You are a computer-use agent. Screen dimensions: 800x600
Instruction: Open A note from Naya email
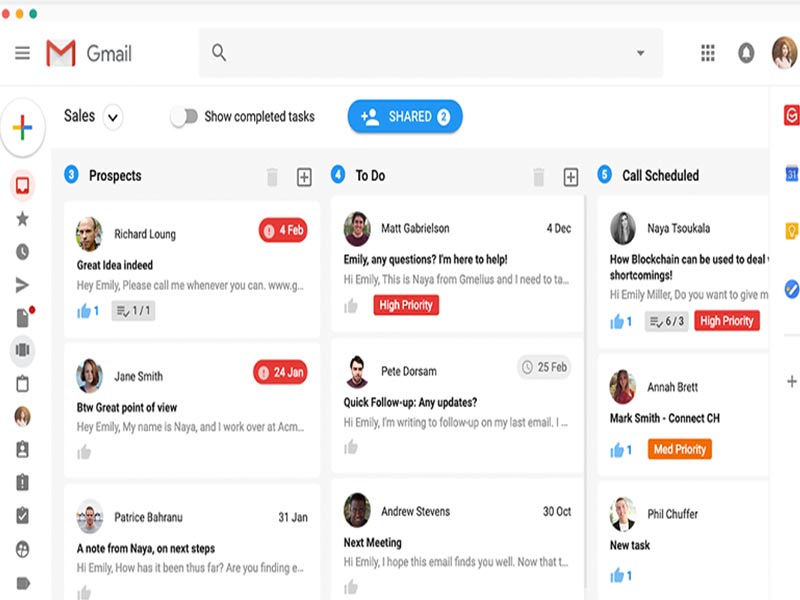tap(145, 548)
